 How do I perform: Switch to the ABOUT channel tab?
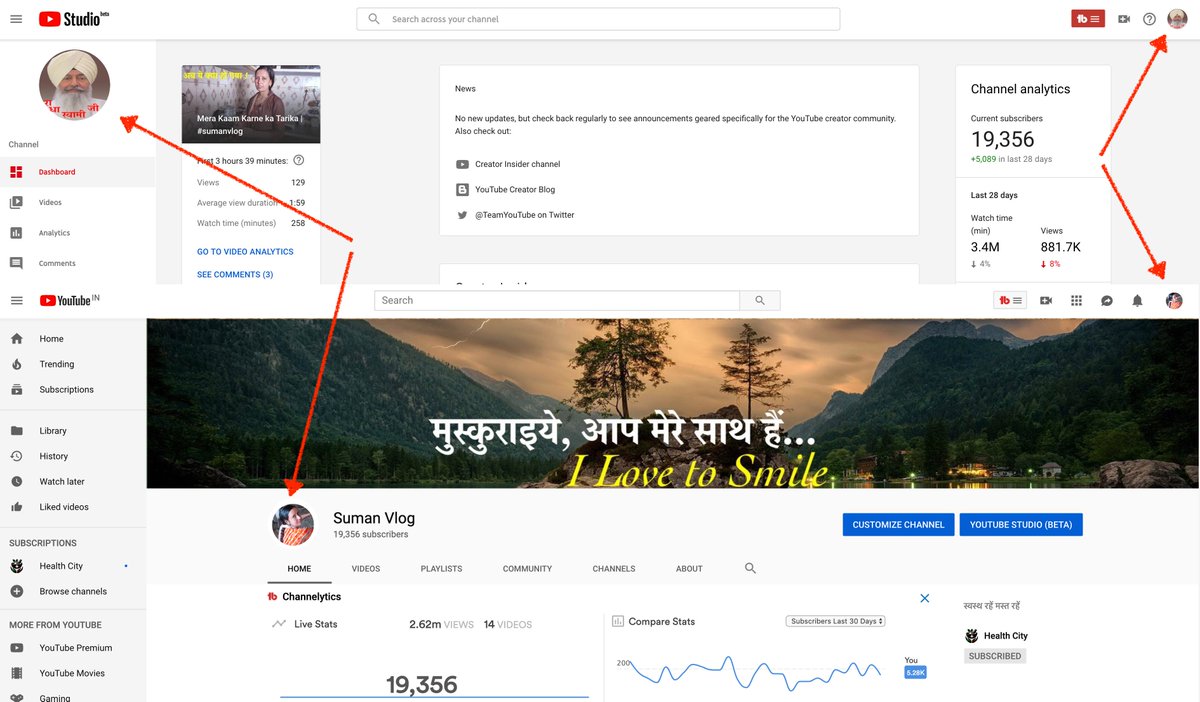point(689,569)
